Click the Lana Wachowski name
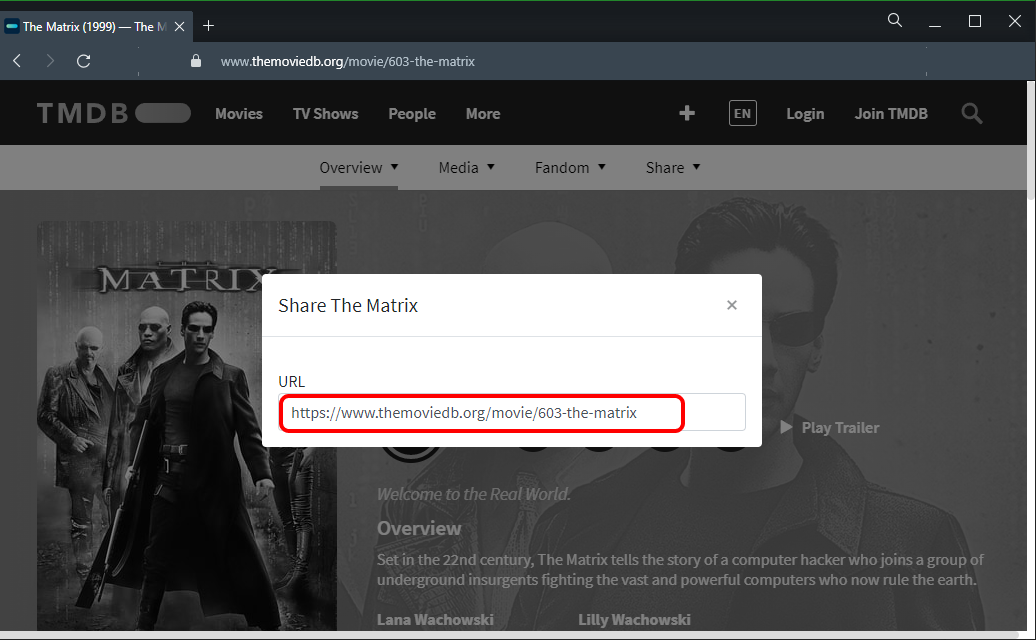This screenshot has height=640, width=1036. 435,620
